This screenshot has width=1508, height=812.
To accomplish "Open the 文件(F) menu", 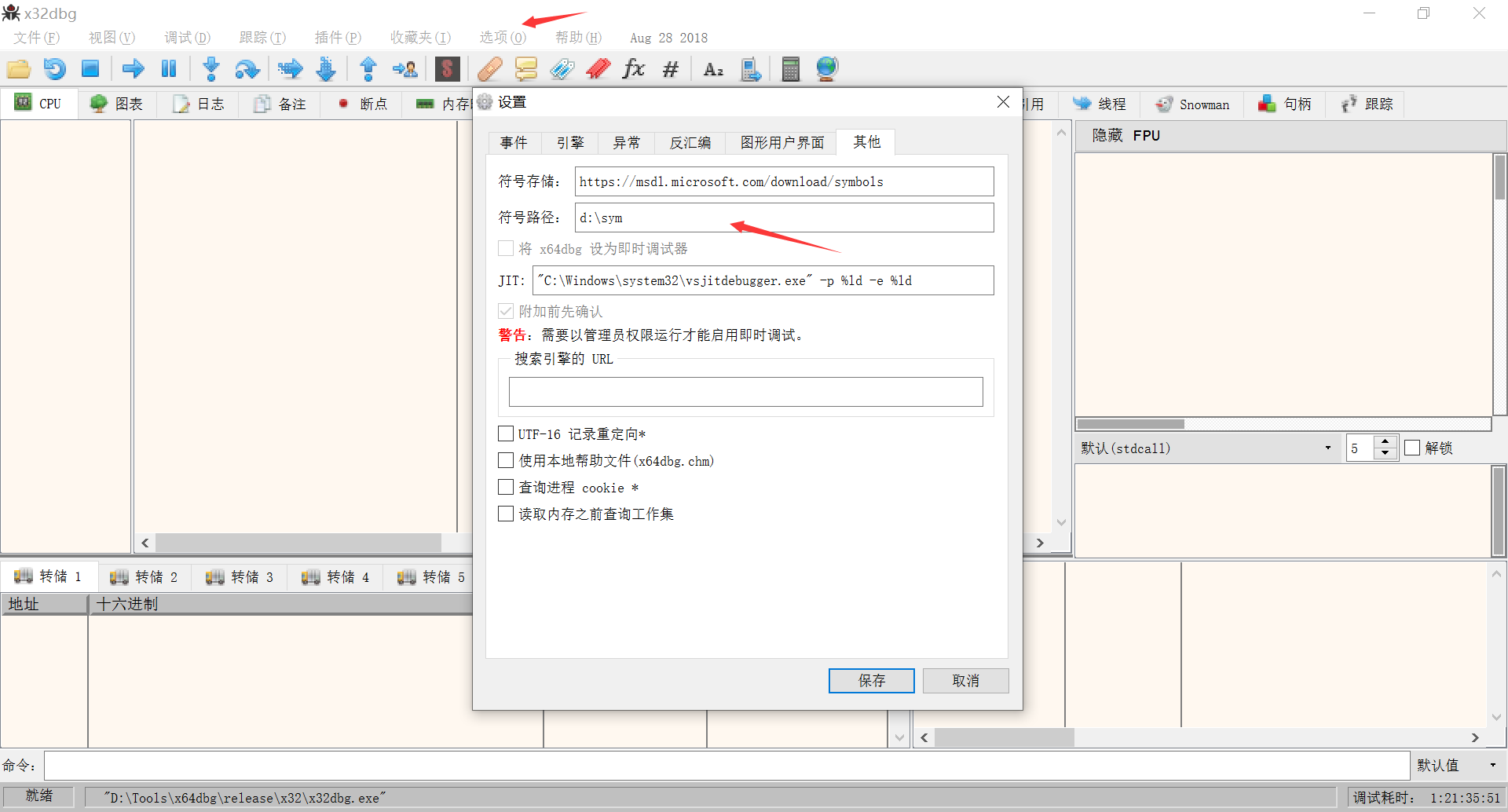I will pyautogui.click(x=36, y=38).
